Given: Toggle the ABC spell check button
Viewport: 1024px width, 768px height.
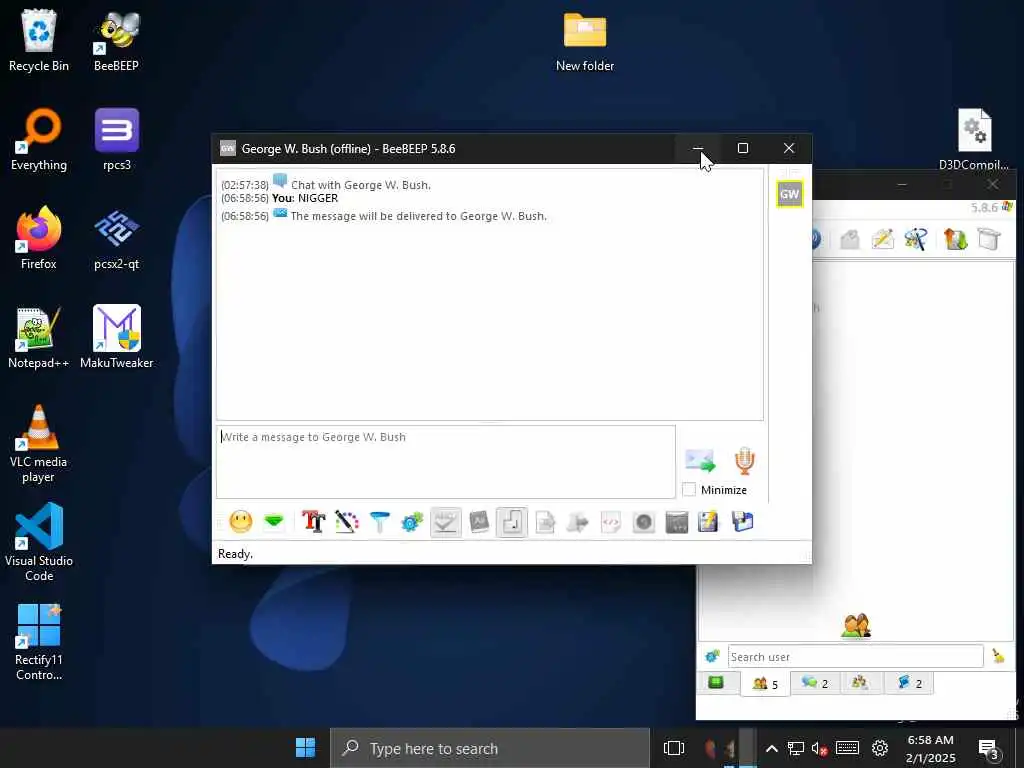Looking at the screenshot, I should [445, 522].
